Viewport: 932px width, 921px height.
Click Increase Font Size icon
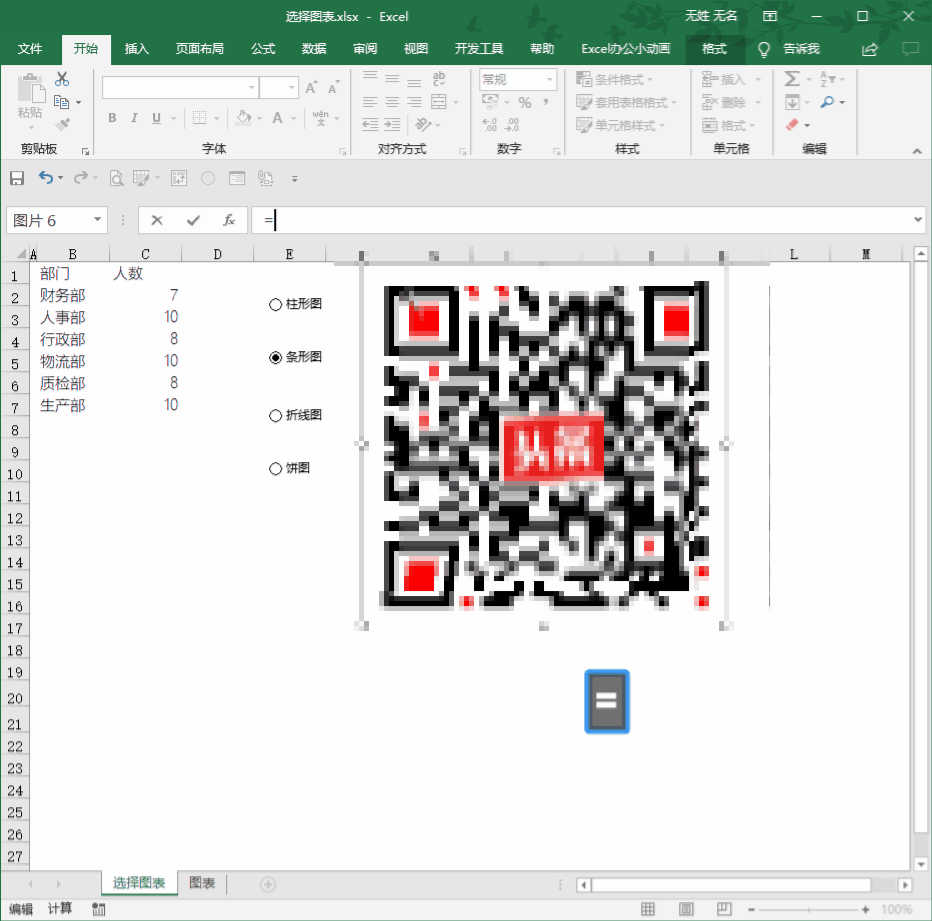[311, 87]
